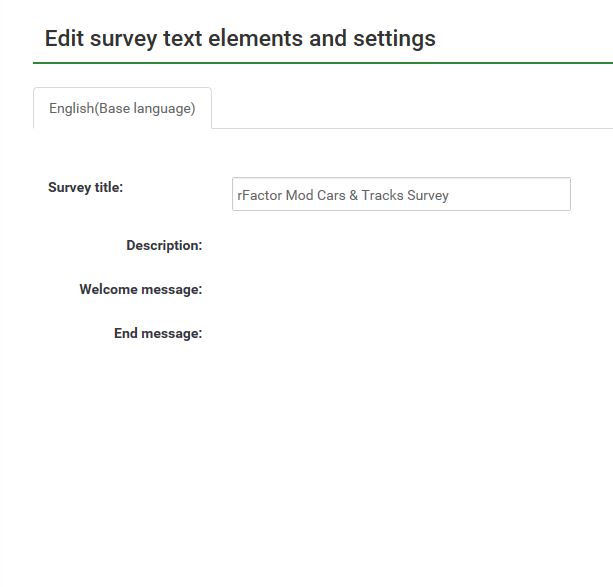Viewport: 613px width, 587px height.
Task: Select the English(Base language) tab
Action: pos(122,108)
